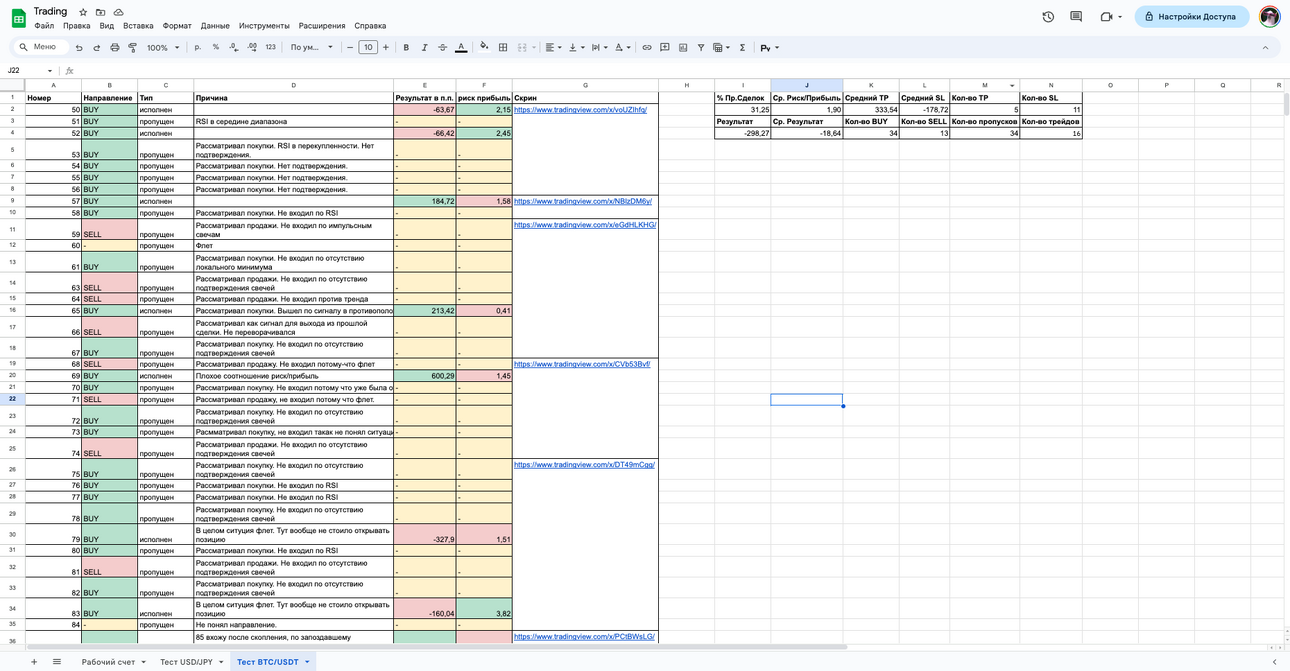The width and height of the screenshot is (1290, 671).
Task: Open the fill color picker
Action: [x=484, y=47]
